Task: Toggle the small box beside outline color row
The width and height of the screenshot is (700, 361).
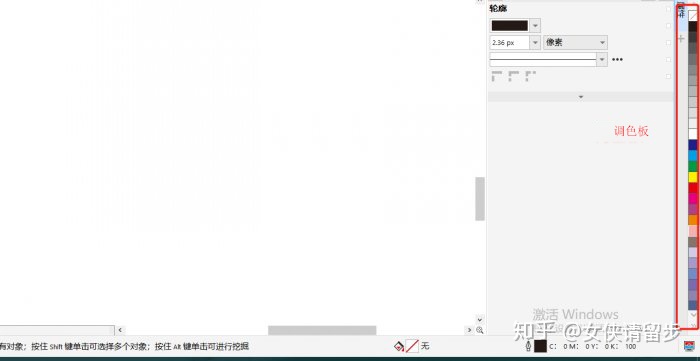Action: [668, 26]
